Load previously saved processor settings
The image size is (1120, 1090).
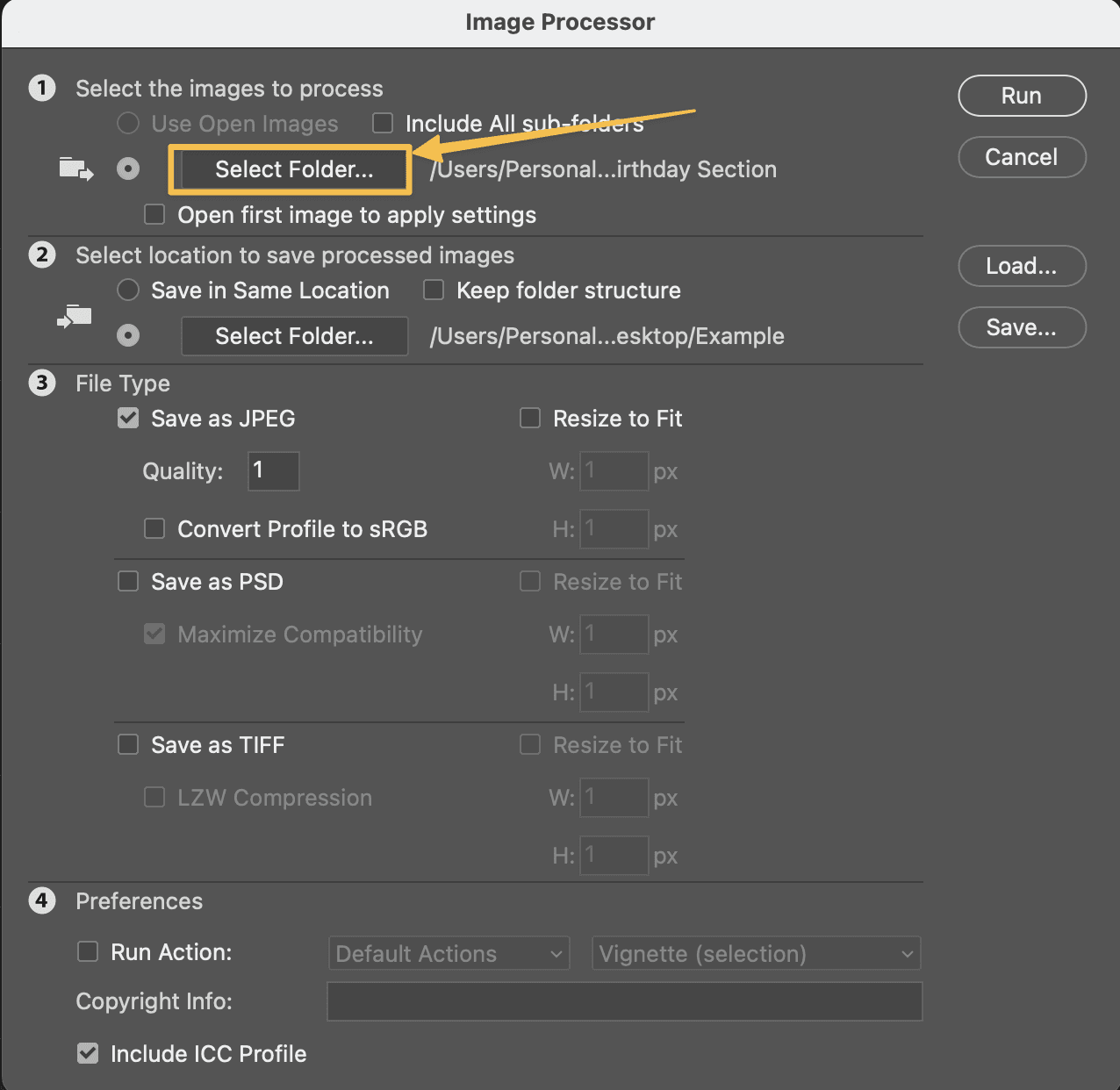click(x=1022, y=266)
